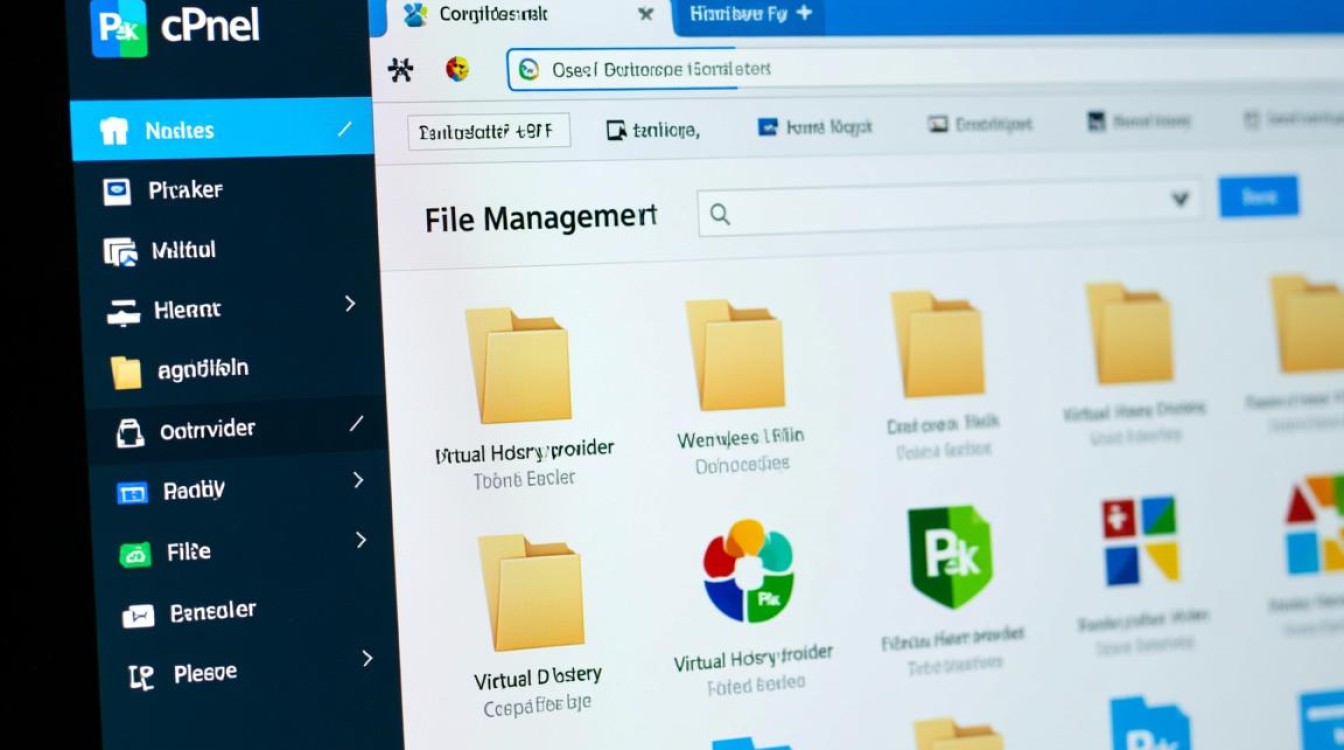Click the blue icon beside Raobly
The image size is (1344, 750).
tap(133, 492)
